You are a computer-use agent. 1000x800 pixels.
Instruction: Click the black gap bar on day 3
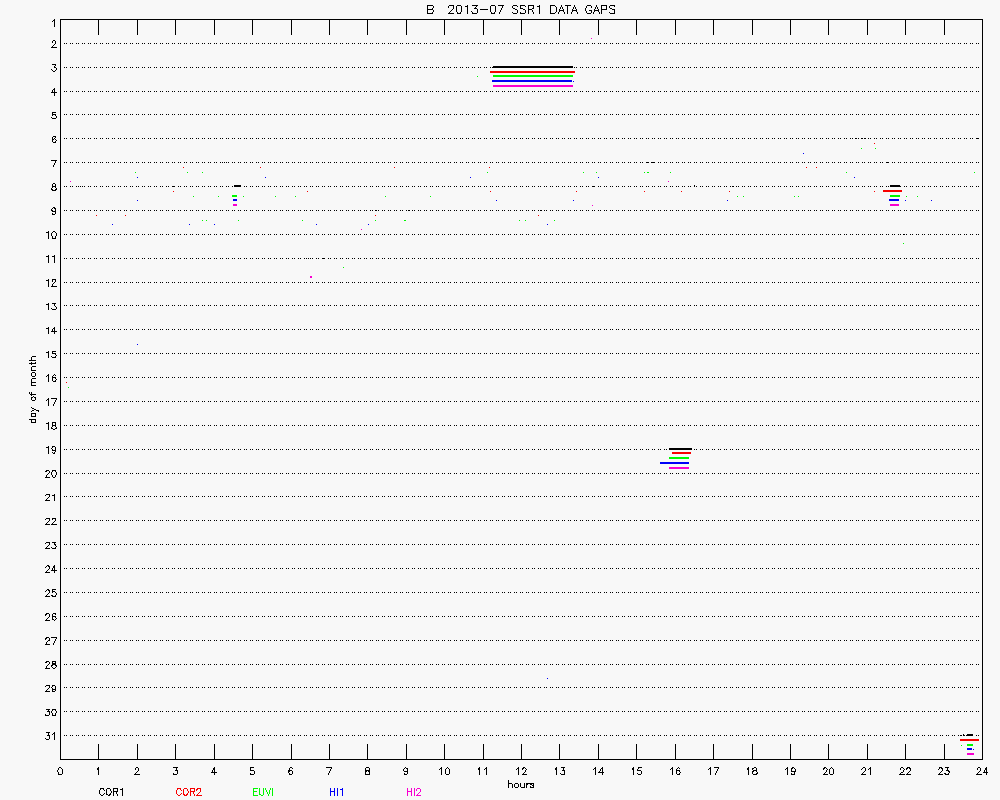pyautogui.click(x=532, y=67)
